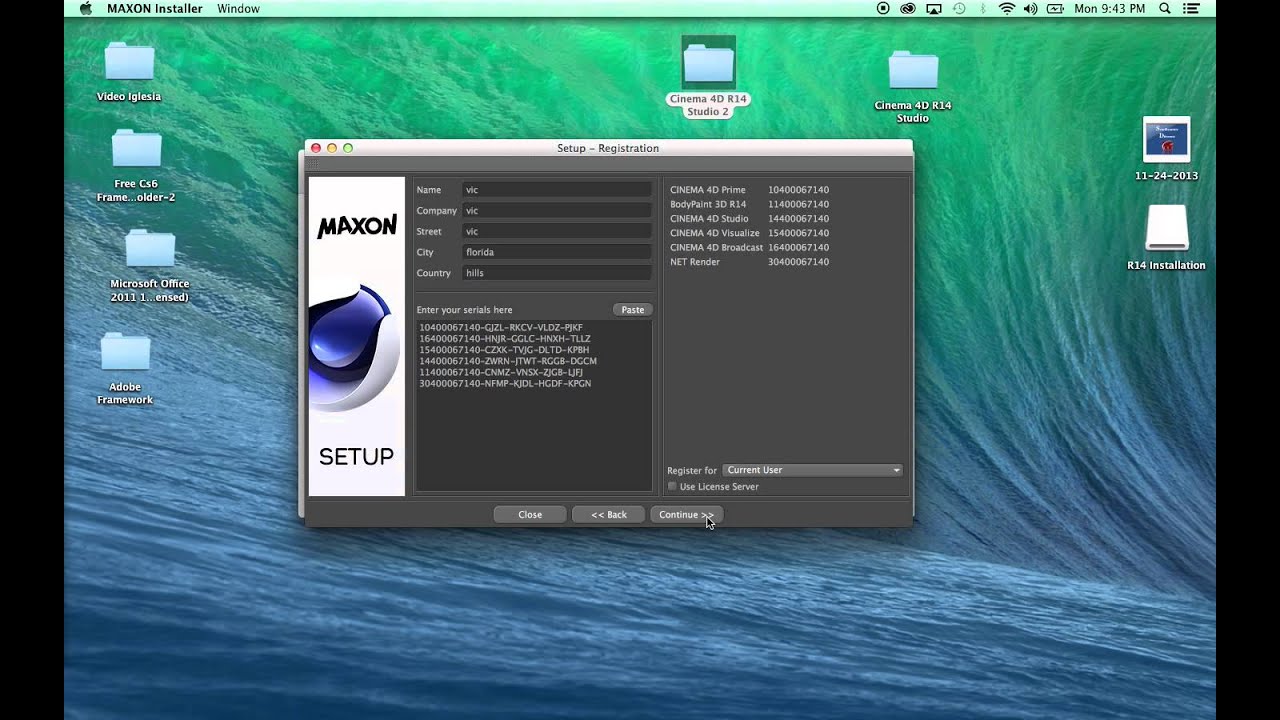
Task: Click the NET Render license row
Action: tap(749, 262)
